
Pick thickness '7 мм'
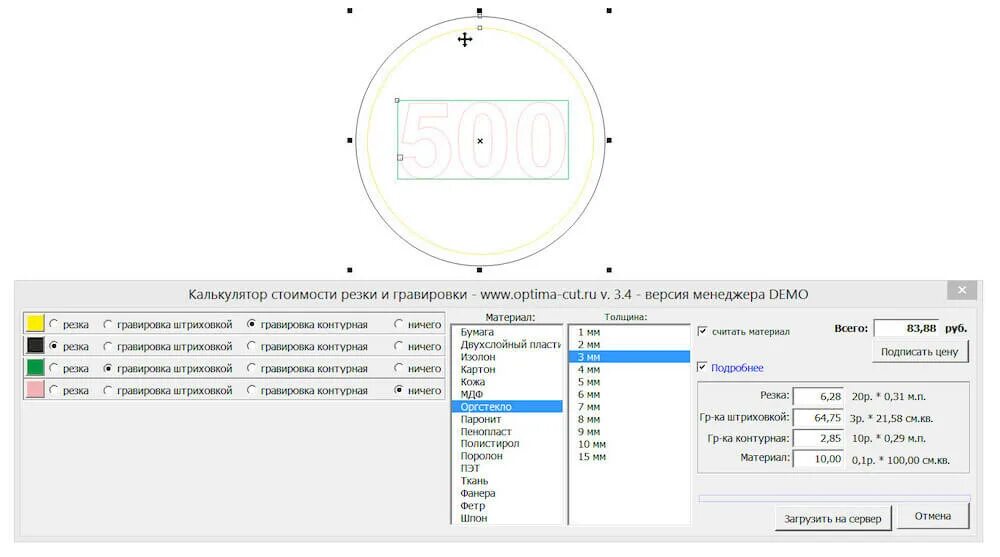coord(629,406)
